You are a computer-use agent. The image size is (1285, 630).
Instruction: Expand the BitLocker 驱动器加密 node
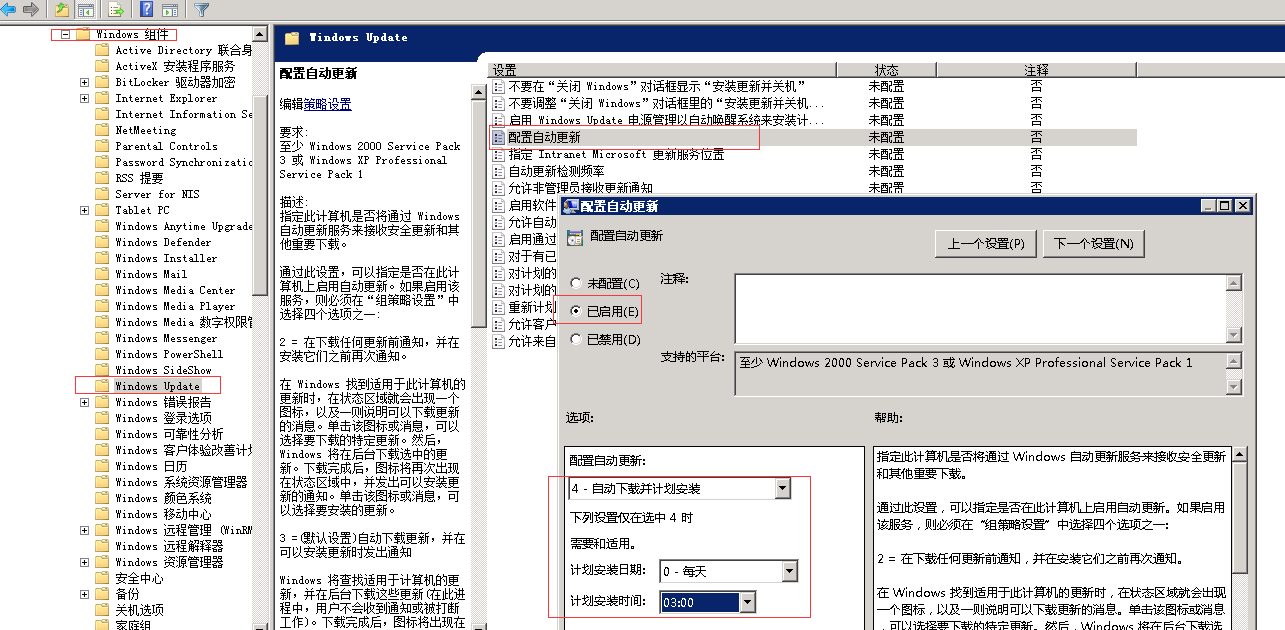coord(85,82)
